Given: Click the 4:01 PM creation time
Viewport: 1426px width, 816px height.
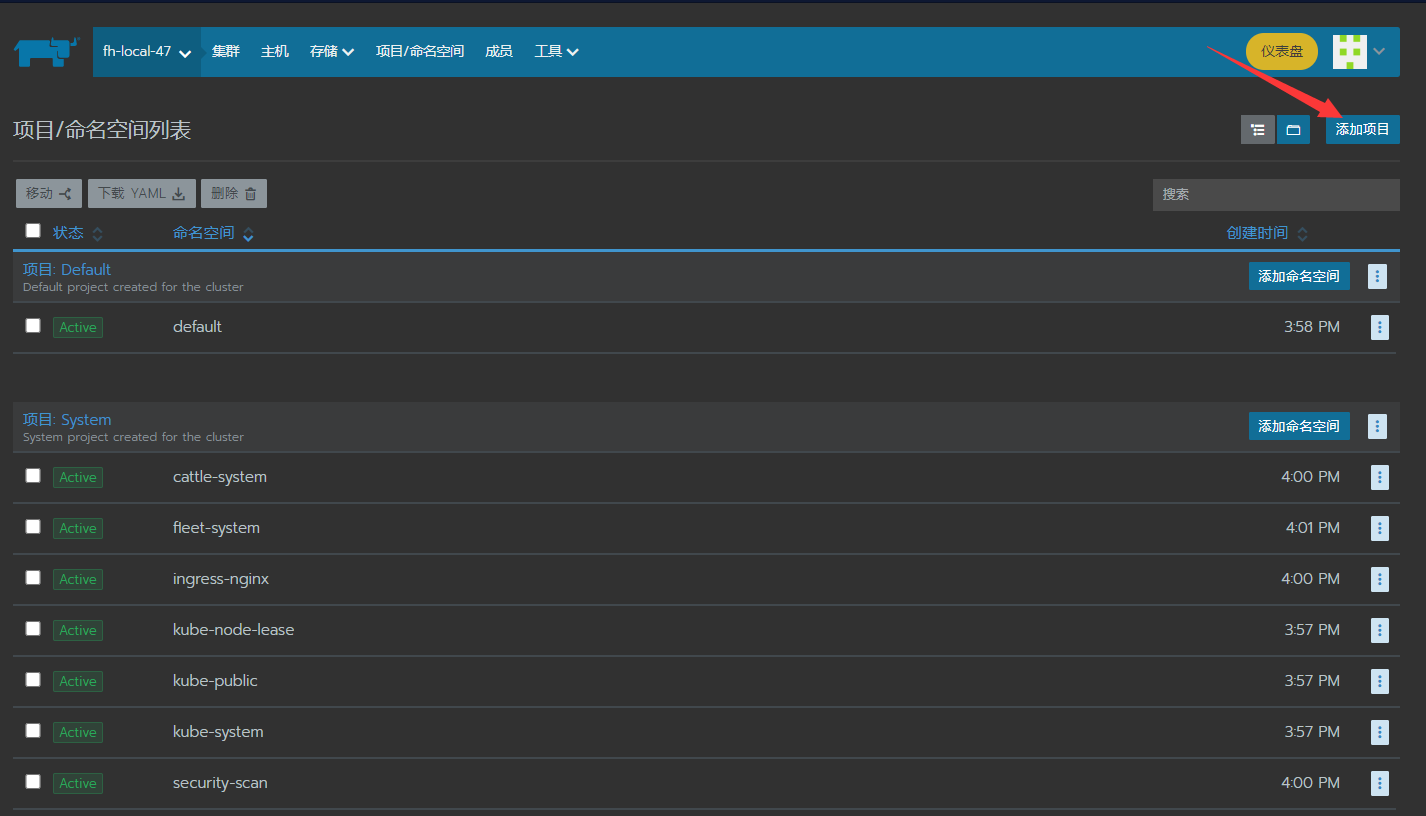Looking at the screenshot, I should 1313,528.
